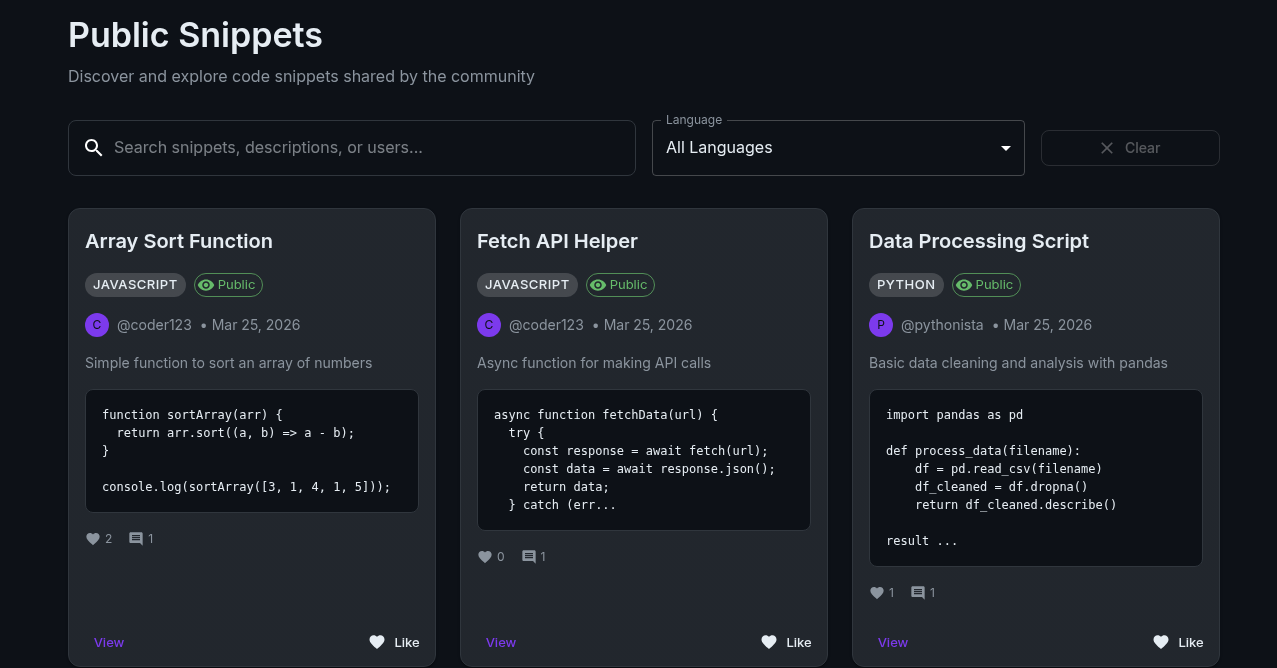Click the PYTHON language tag
The height and width of the screenshot is (668, 1277).
click(x=906, y=285)
